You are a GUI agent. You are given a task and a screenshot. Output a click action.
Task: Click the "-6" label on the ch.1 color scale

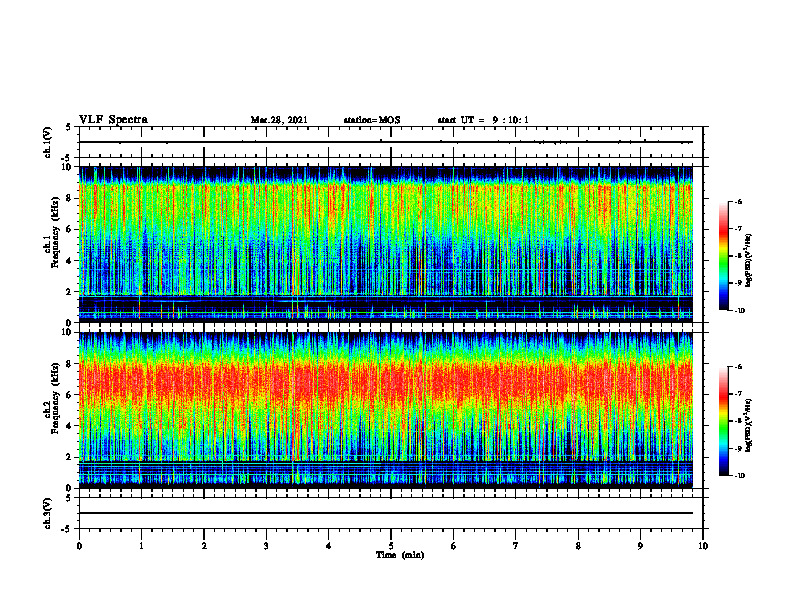pyautogui.click(x=739, y=201)
